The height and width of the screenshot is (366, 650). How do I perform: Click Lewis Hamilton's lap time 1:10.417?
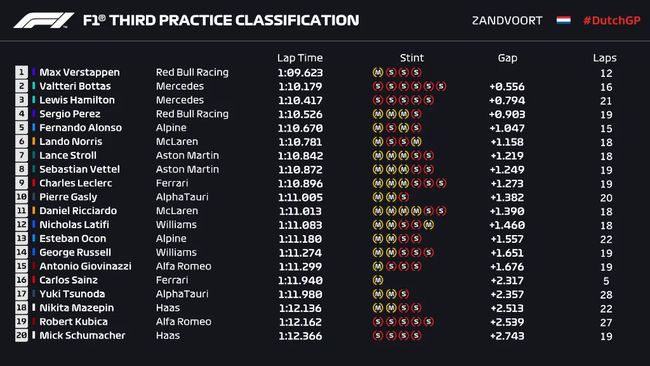click(x=300, y=100)
